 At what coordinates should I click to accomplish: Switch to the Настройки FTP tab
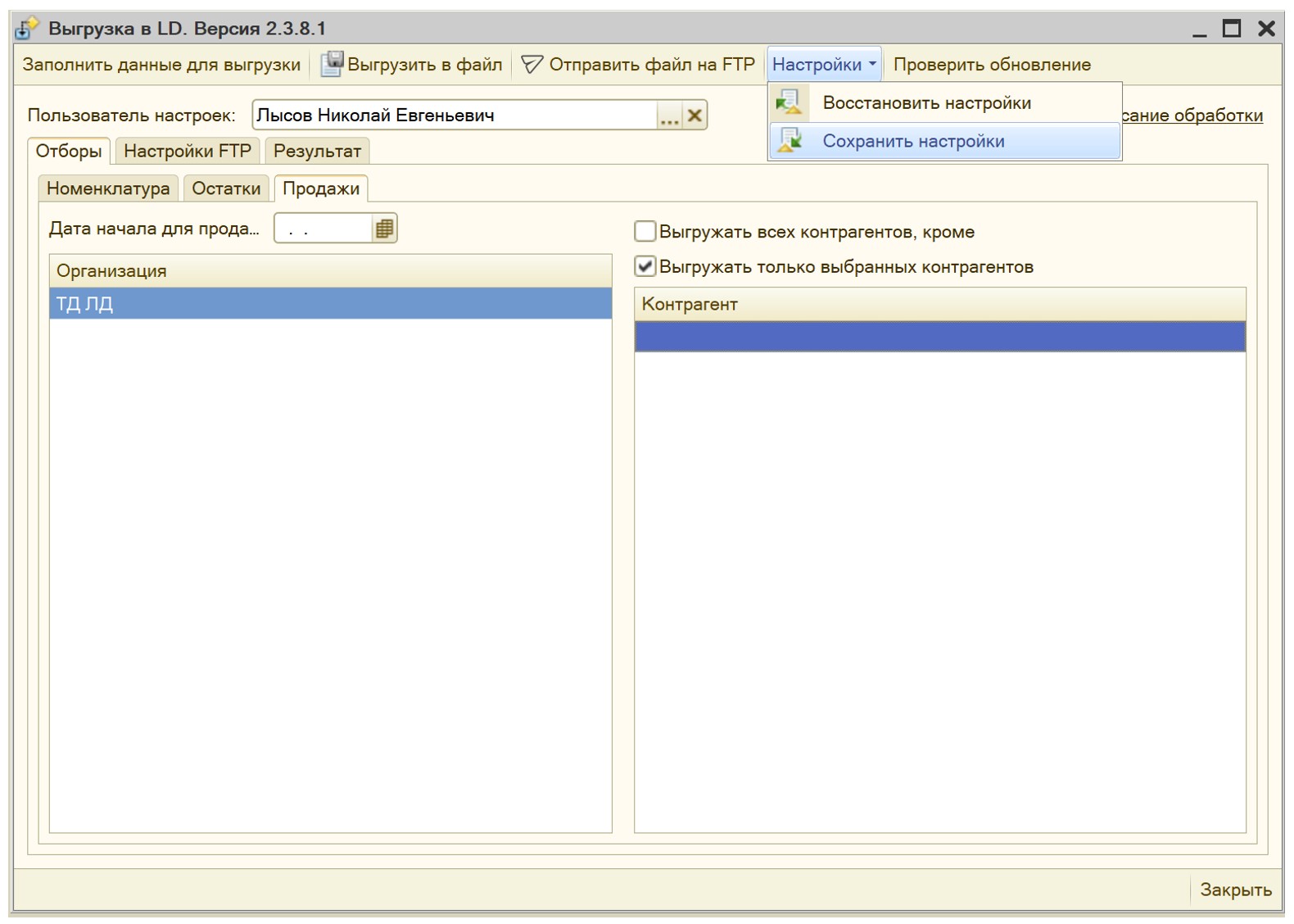[x=187, y=151]
